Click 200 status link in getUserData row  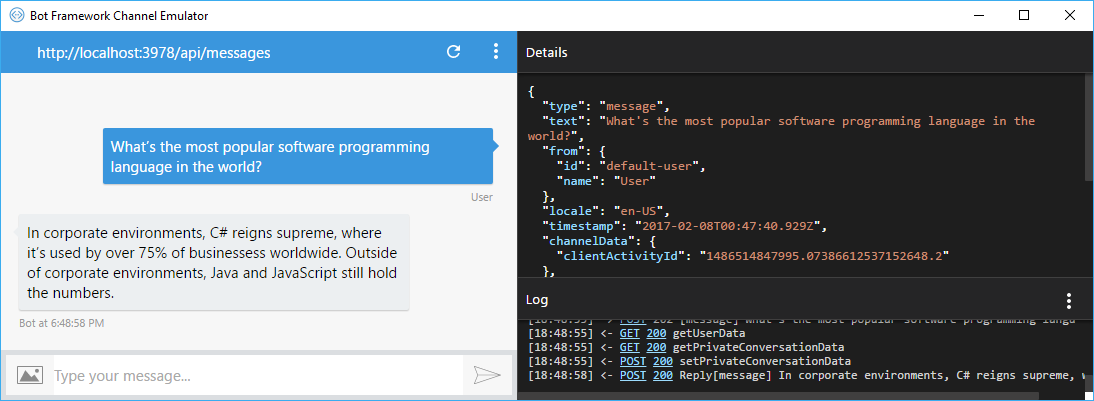click(656, 333)
